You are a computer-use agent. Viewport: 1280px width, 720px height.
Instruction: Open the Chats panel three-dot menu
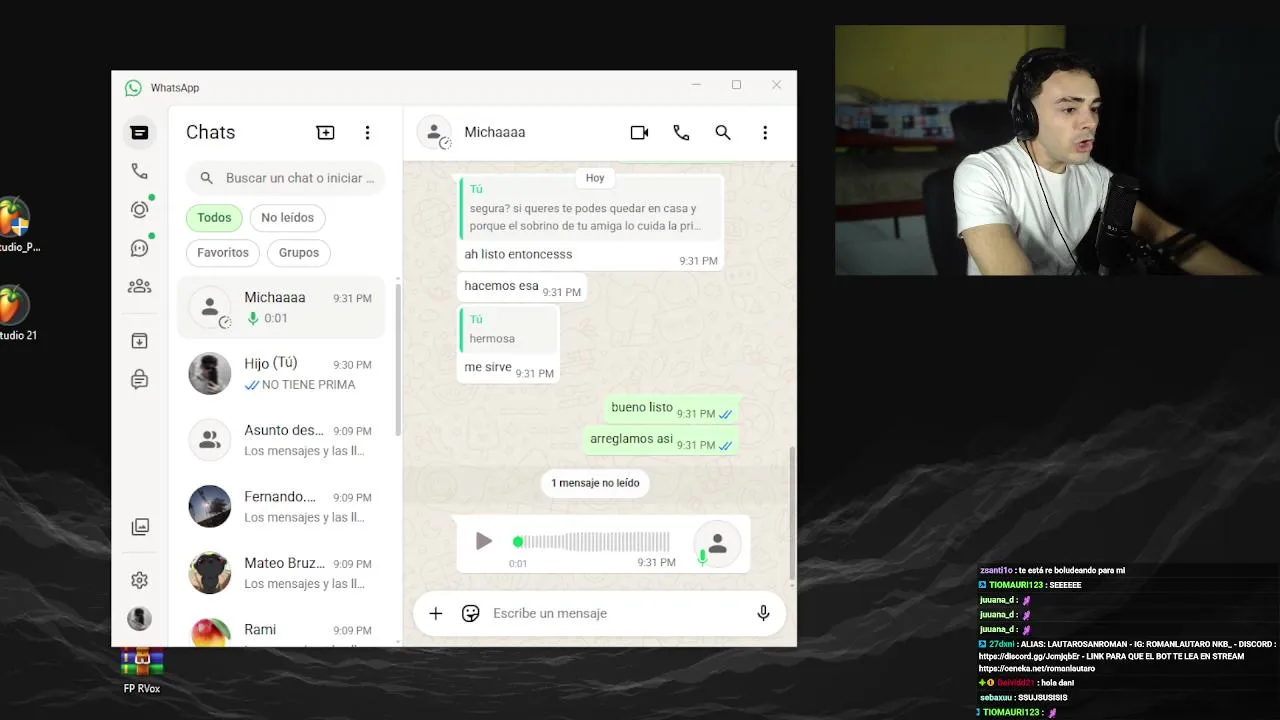click(367, 132)
